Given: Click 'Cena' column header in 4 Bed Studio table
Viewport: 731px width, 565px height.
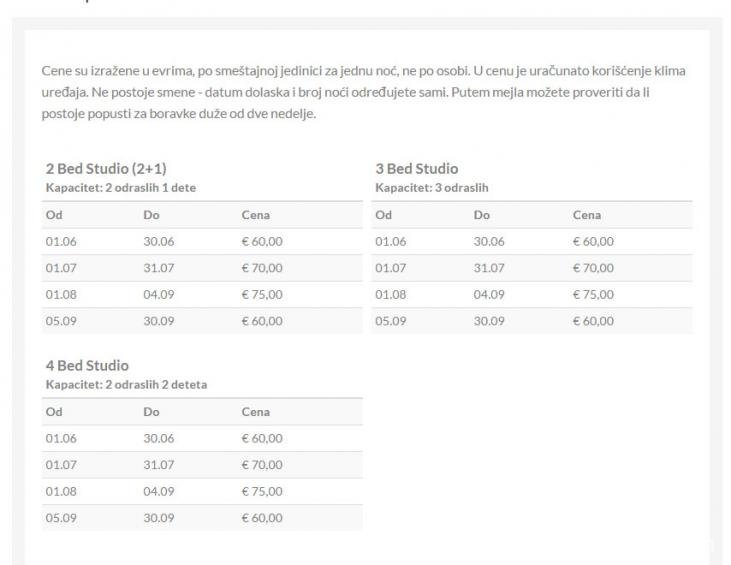Looking at the screenshot, I should pyautogui.click(x=255, y=412).
